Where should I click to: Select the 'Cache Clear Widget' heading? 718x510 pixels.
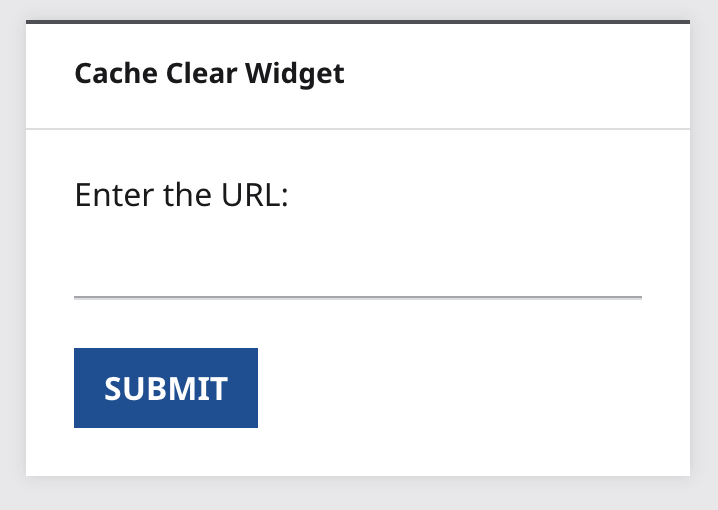[x=209, y=73]
